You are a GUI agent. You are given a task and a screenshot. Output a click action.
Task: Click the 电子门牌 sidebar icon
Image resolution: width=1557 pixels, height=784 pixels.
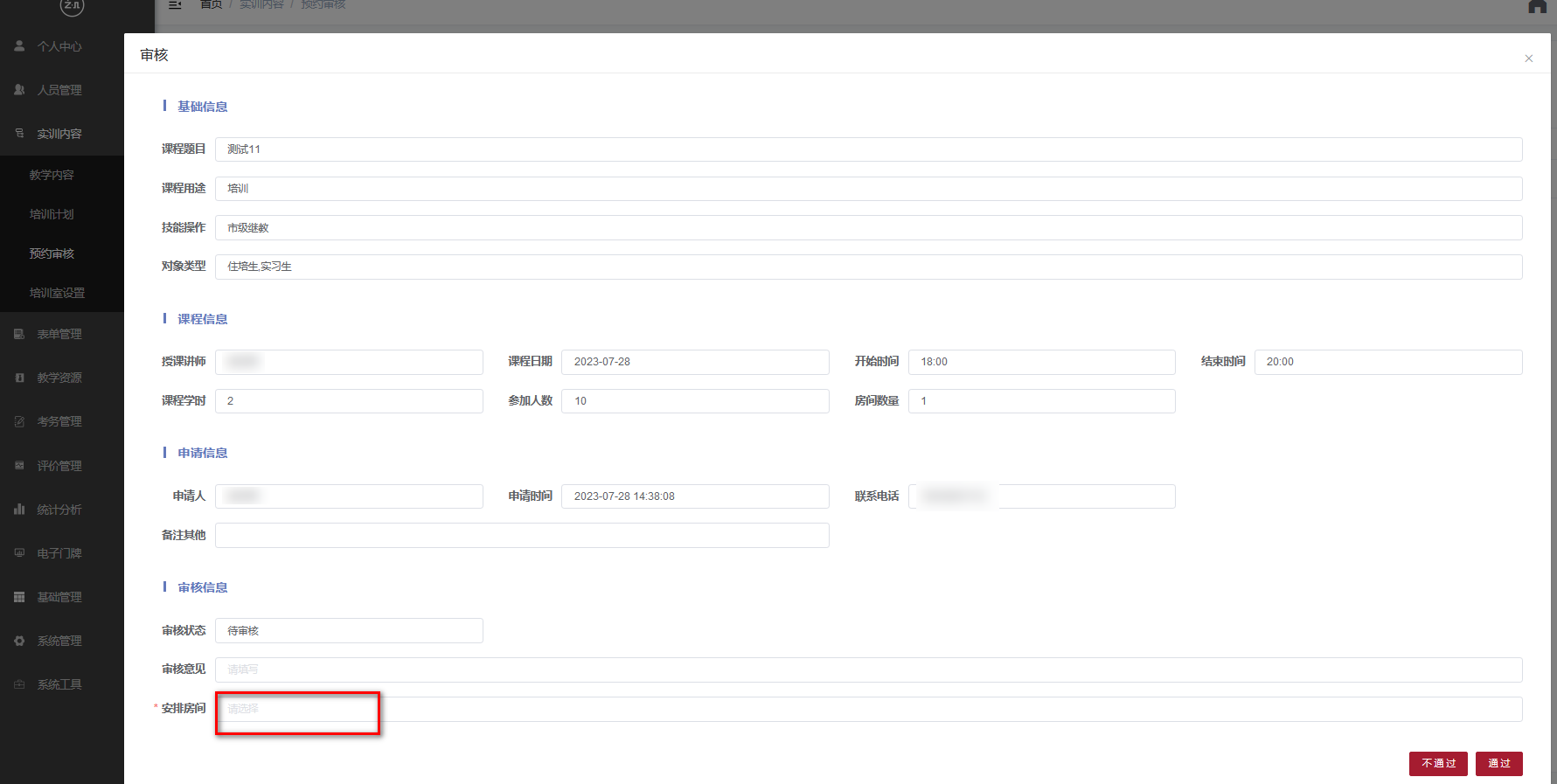(19, 553)
